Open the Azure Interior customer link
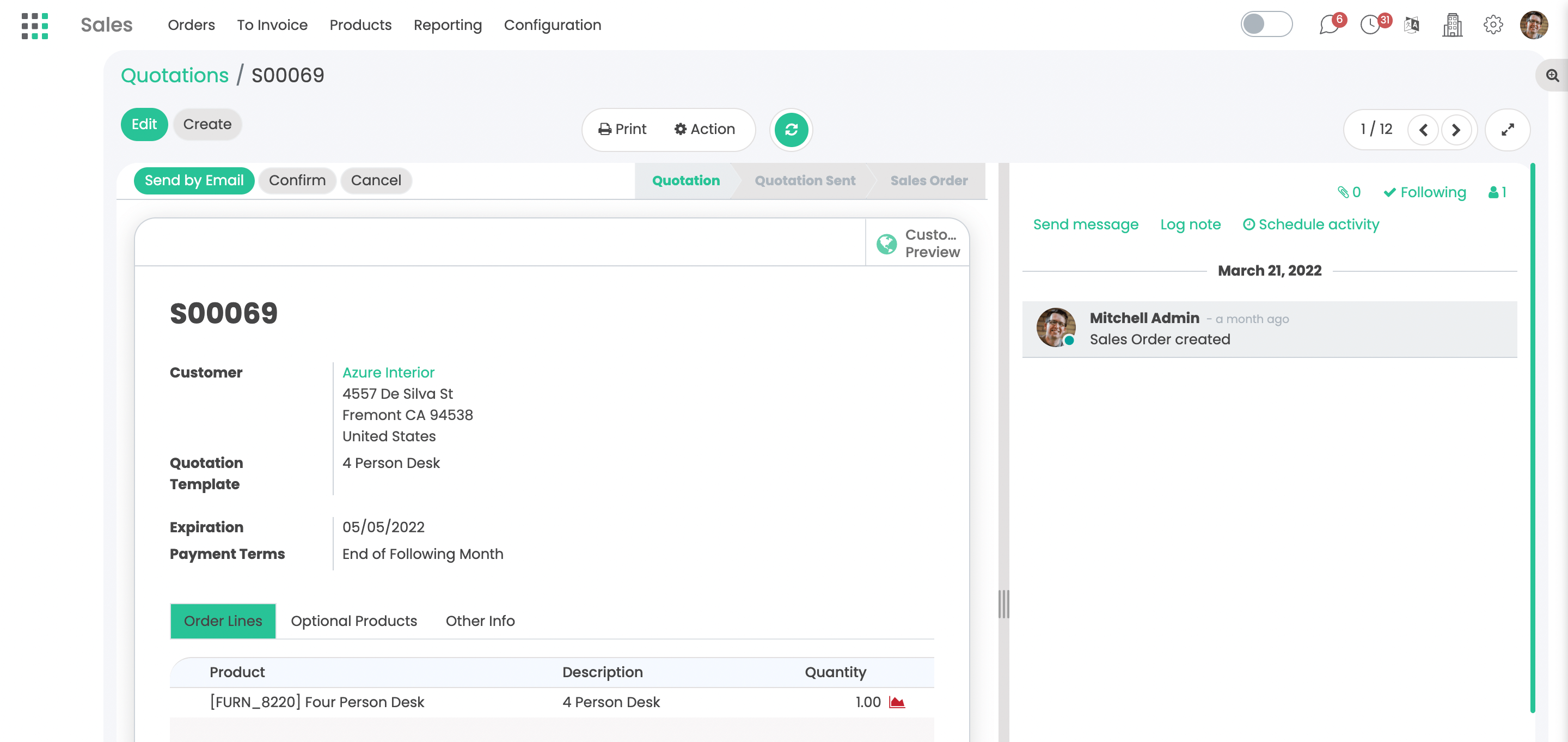The height and width of the screenshot is (742, 1568). pos(388,372)
